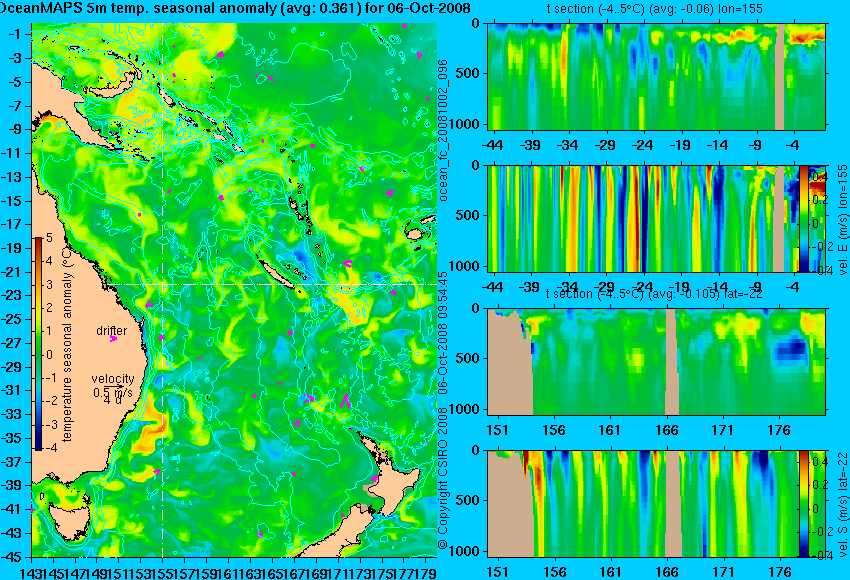Click the magenta drifter legend marker
Screen dimensions: 850x580
click(x=113, y=339)
